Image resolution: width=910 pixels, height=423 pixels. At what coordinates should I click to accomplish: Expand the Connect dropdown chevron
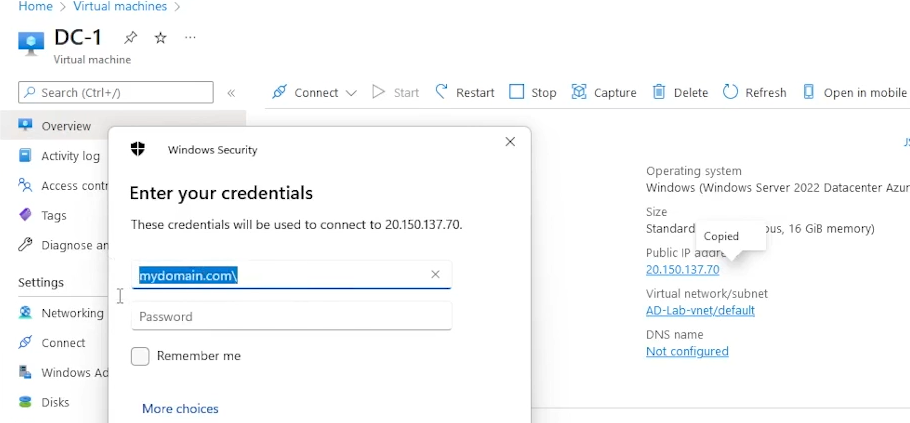coord(351,93)
